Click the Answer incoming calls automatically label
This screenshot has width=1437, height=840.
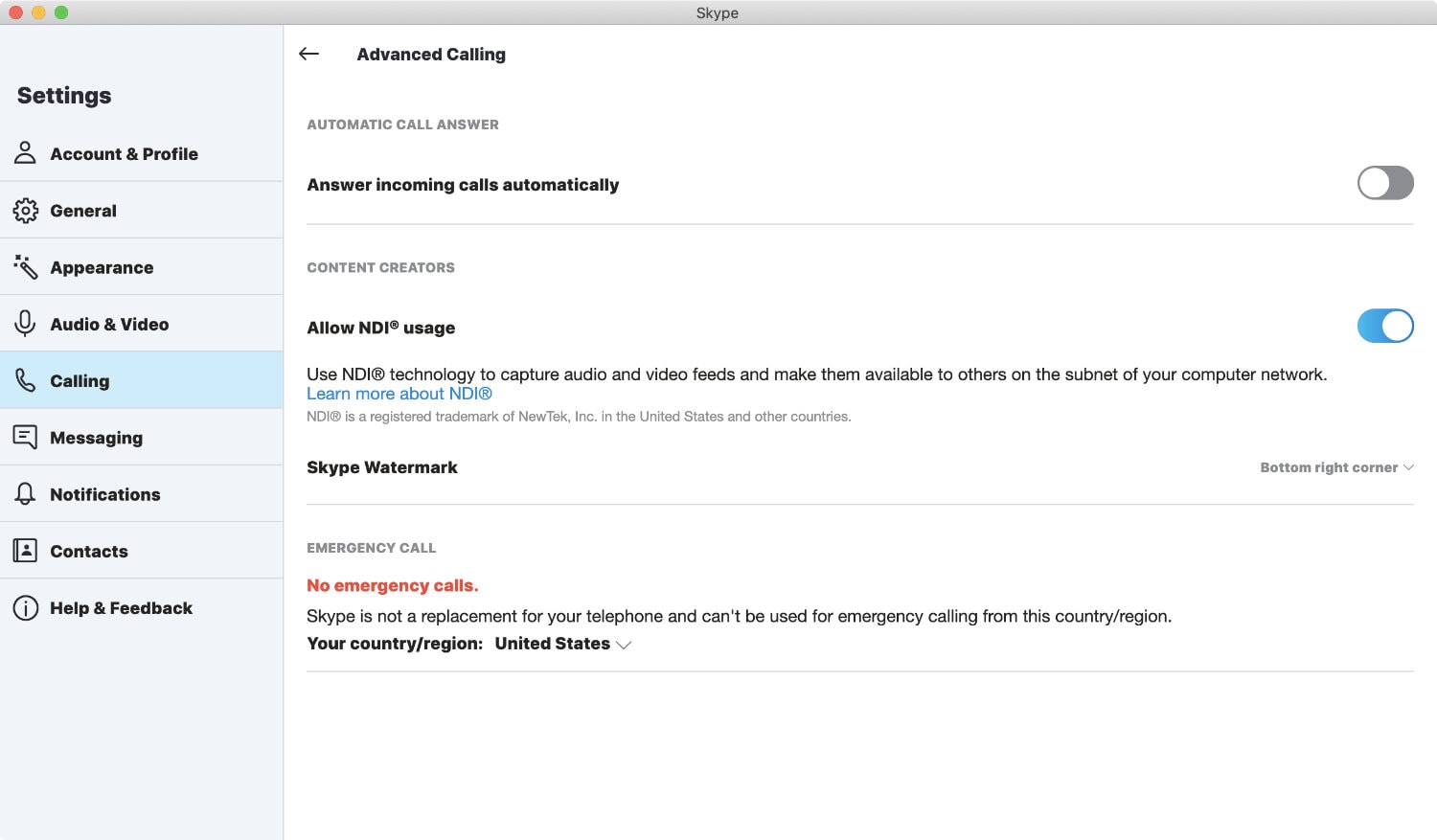tap(463, 185)
